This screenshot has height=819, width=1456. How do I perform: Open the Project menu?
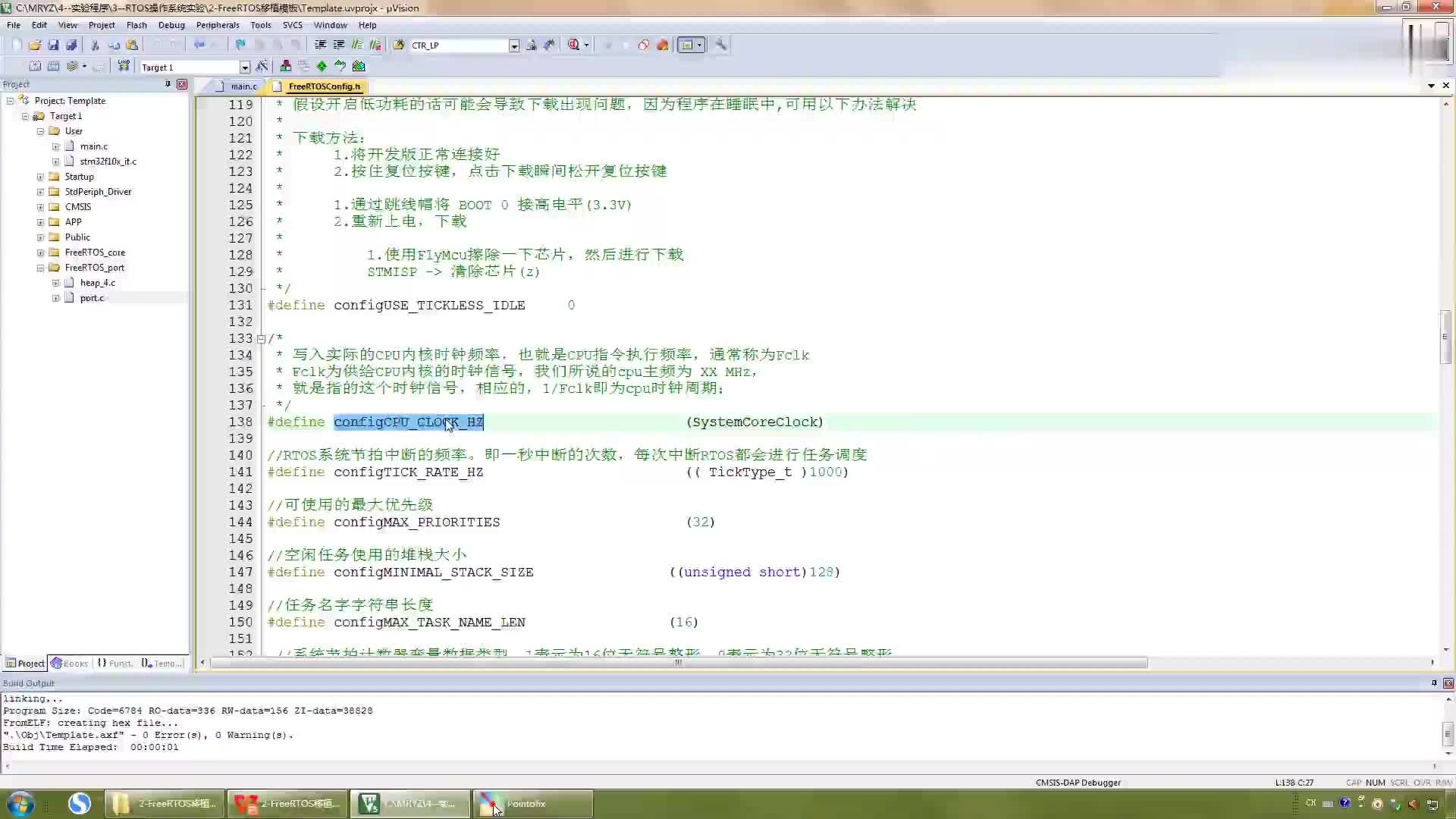(102, 25)
